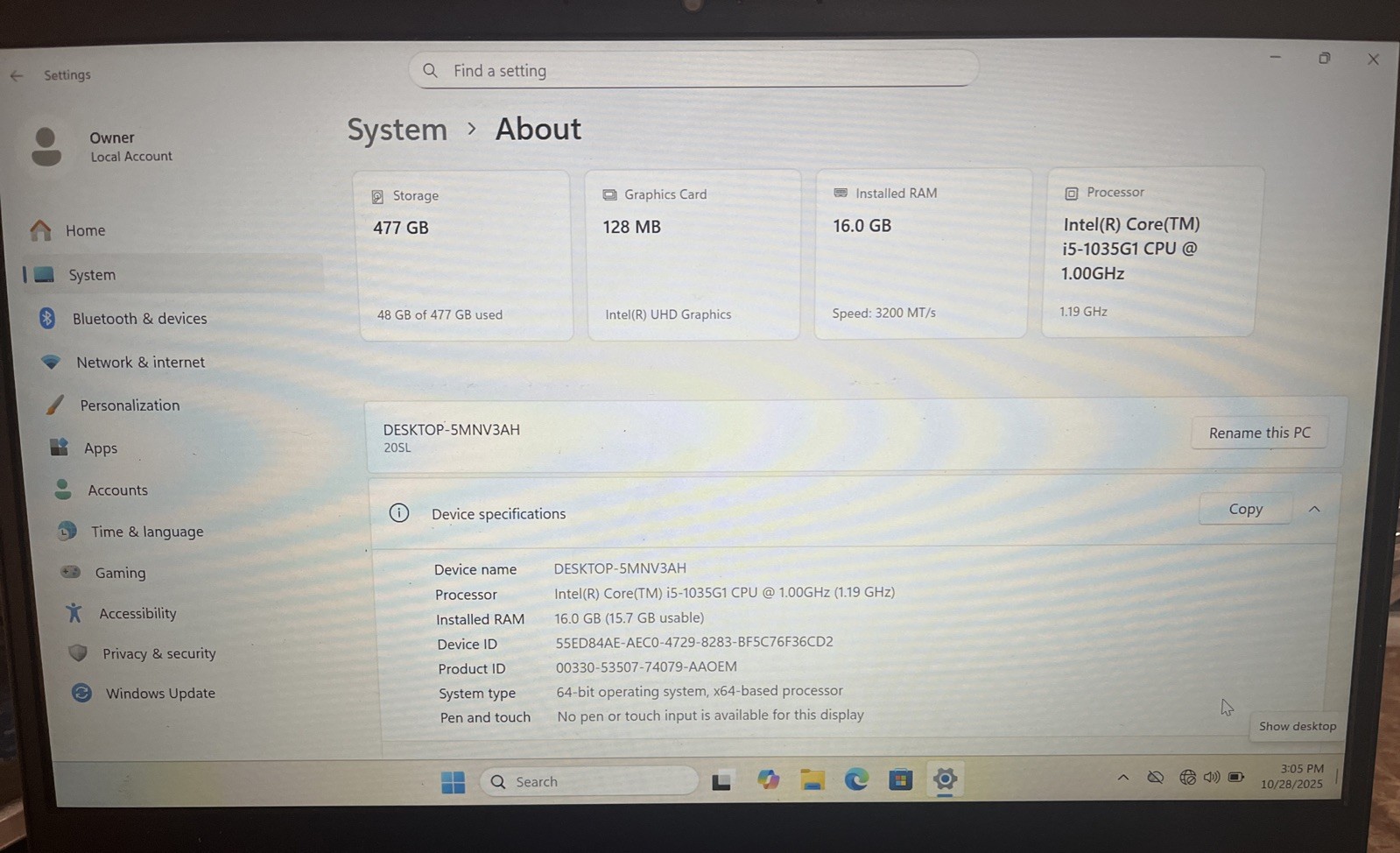Open Time & language settings
Viewport: 1400px width, 853px height.
tap(130, 532)
